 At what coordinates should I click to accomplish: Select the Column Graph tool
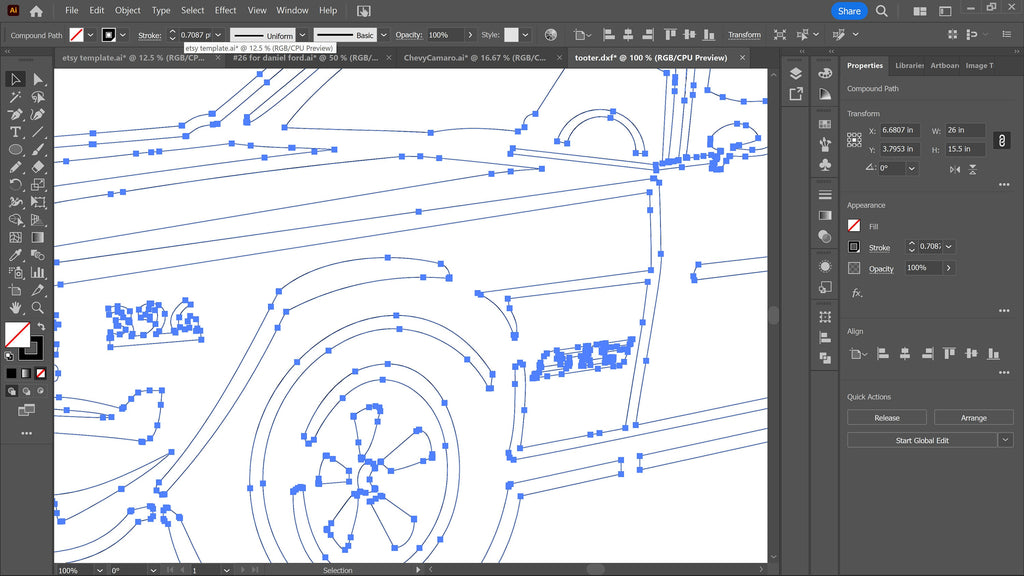(38, 273)
